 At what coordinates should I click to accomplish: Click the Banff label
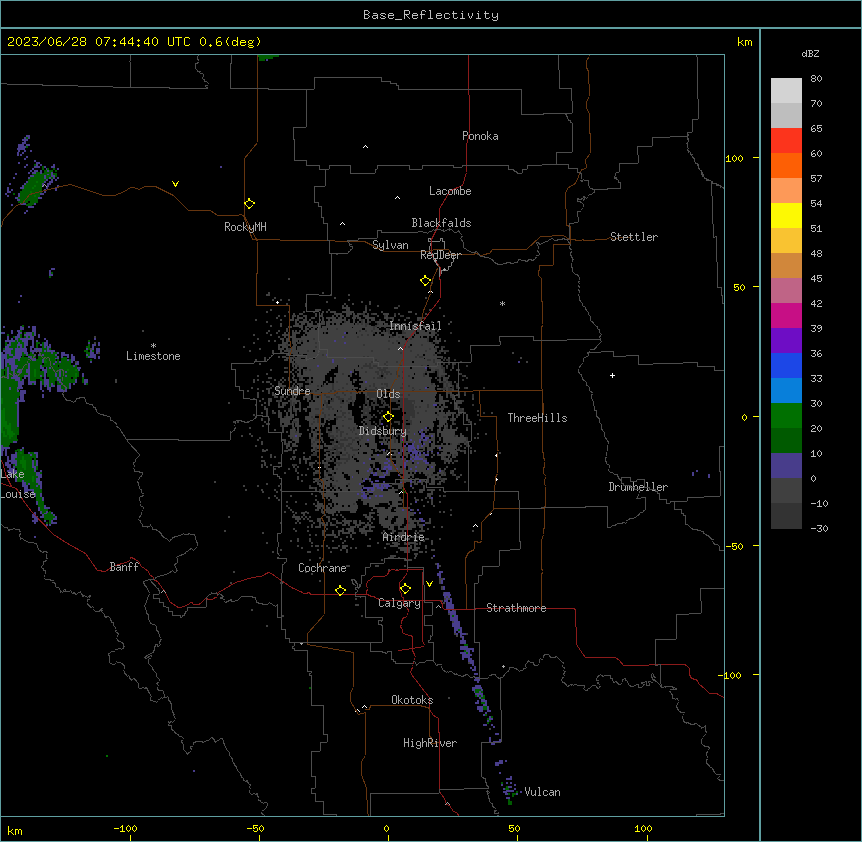click(124, 567)
